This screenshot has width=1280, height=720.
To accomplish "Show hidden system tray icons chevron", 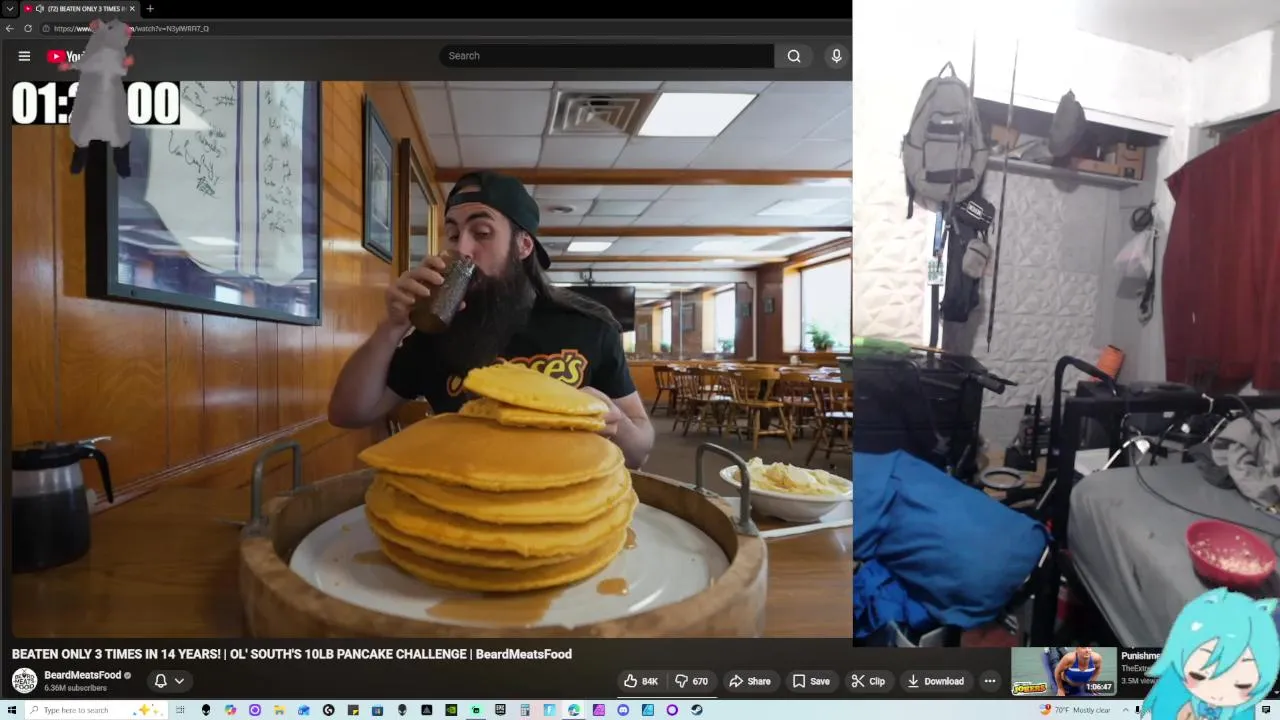I will (1127, 710).
